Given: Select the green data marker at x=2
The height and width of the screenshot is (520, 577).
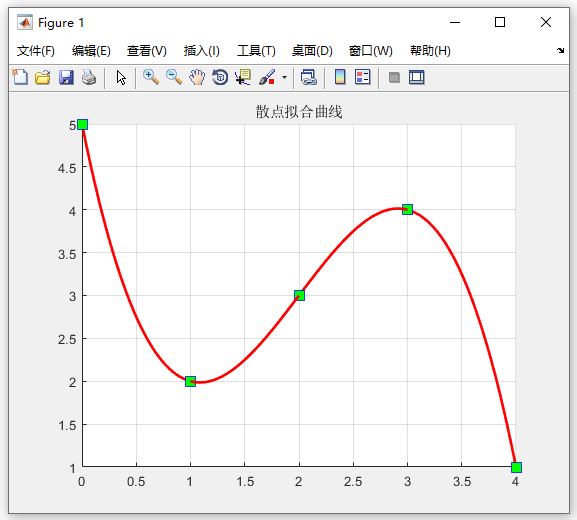Looking at the screenshot, I should click(x=300, y=295).
